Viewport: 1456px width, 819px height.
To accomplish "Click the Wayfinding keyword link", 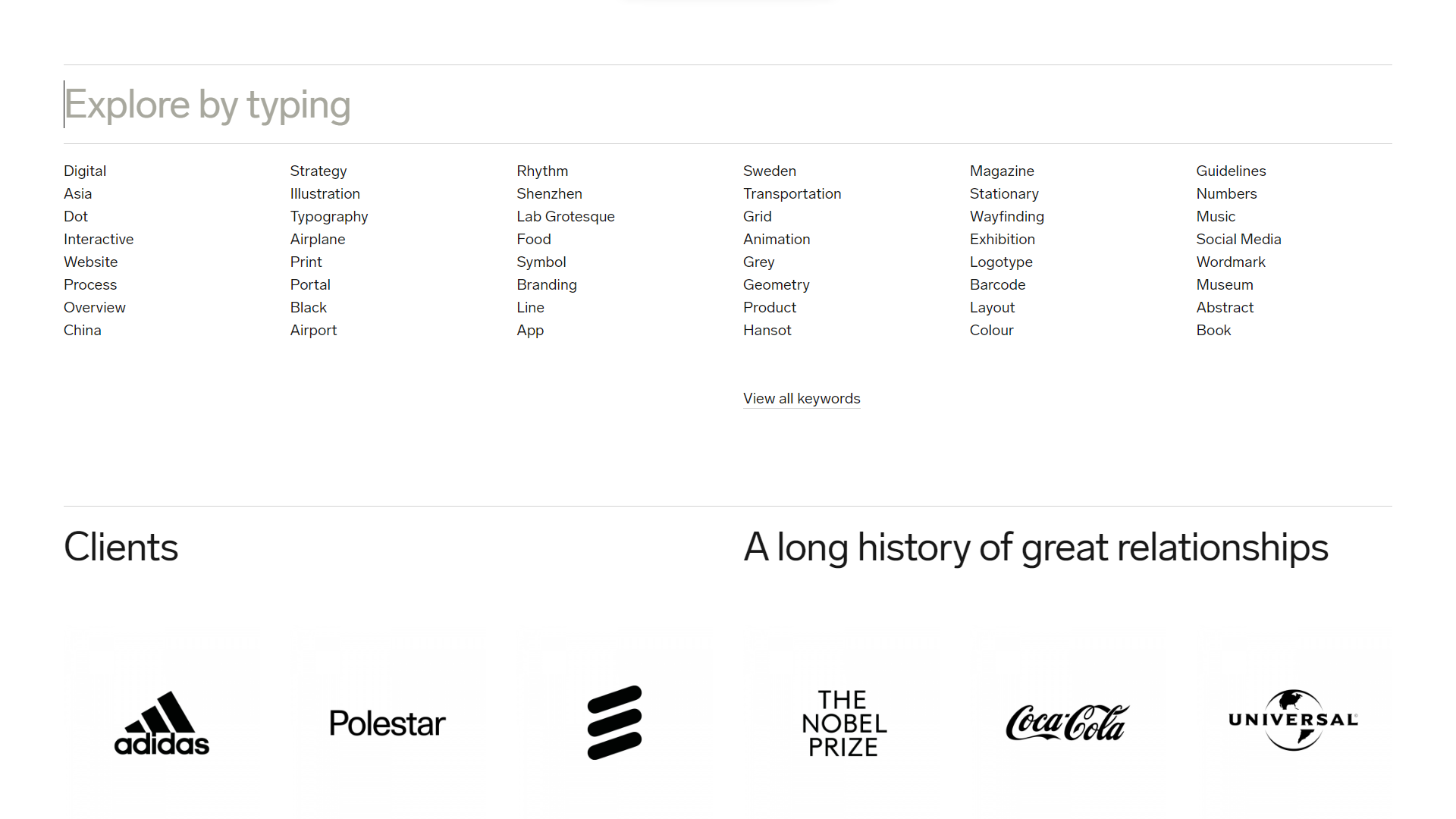I will pos(1007,217).
